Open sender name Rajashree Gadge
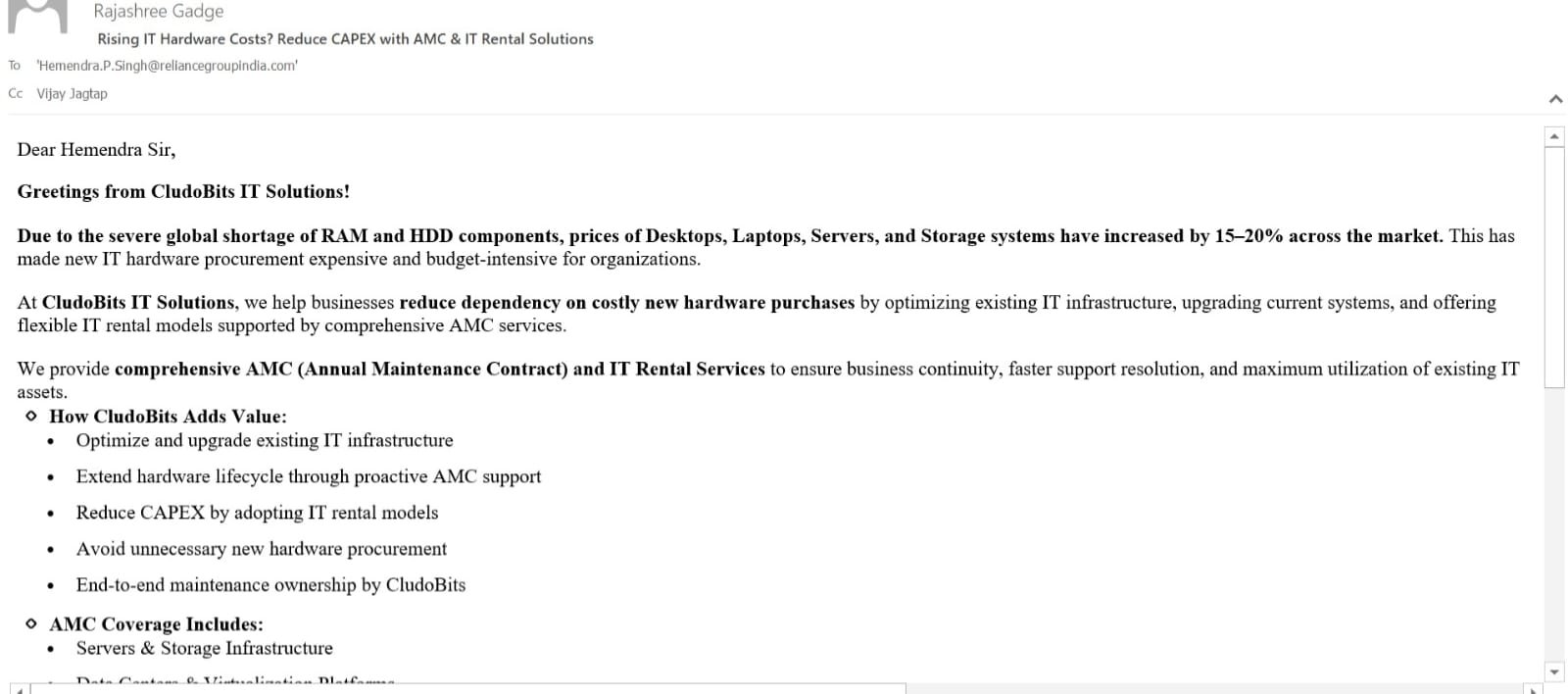 click(x=159, y=12)
